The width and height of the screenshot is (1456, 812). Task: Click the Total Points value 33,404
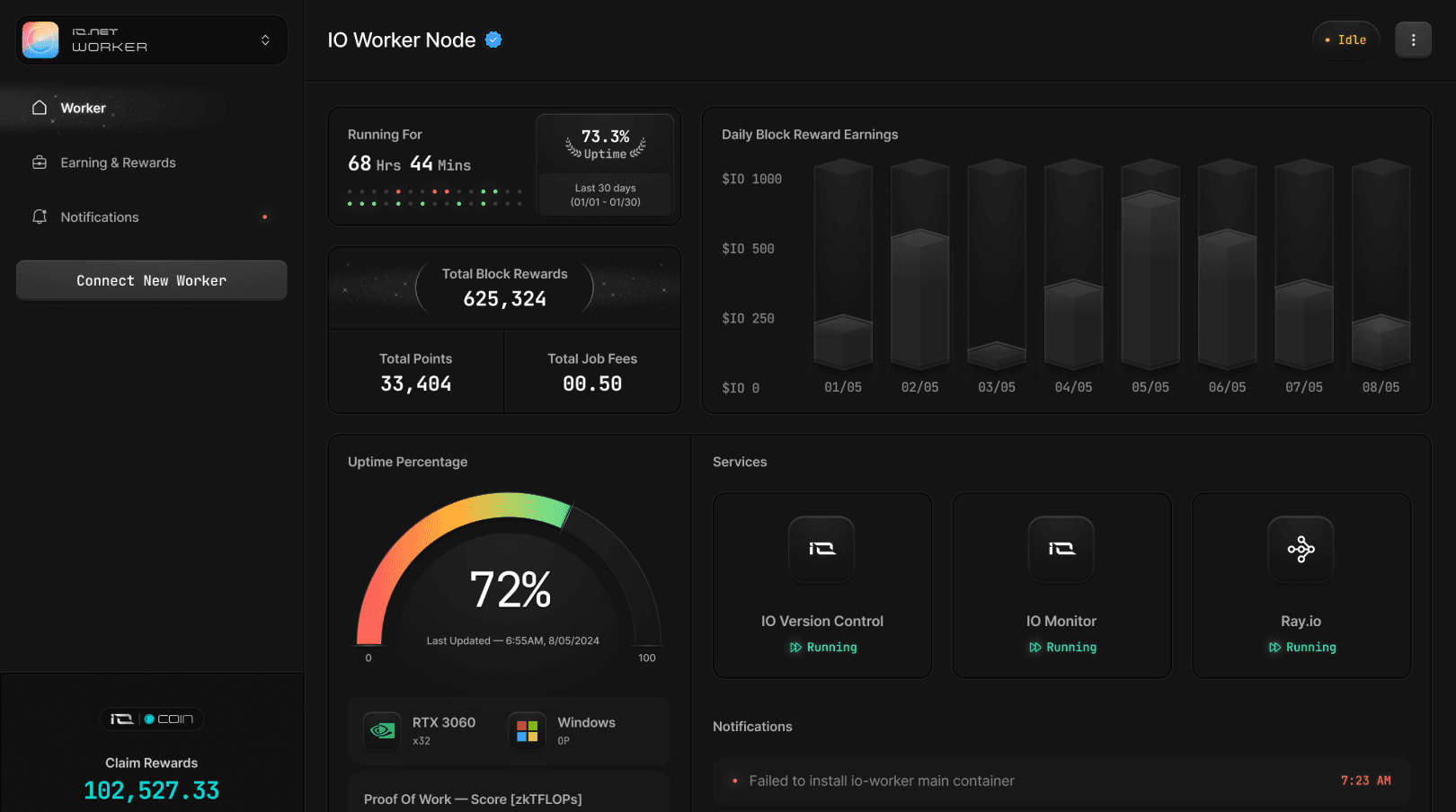click(415, 384)
